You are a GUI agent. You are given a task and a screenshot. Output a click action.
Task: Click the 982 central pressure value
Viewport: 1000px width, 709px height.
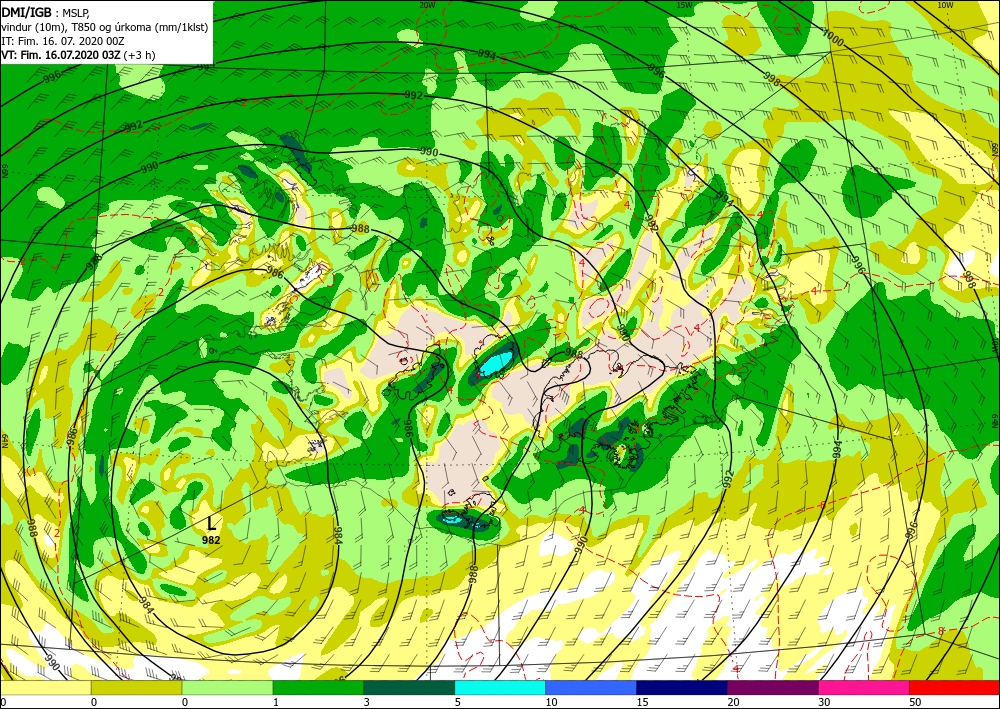click(211, 540)
